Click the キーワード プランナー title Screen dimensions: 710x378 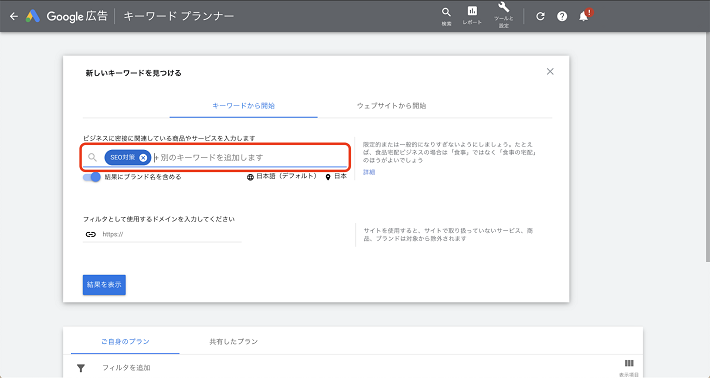click(179, 16)
